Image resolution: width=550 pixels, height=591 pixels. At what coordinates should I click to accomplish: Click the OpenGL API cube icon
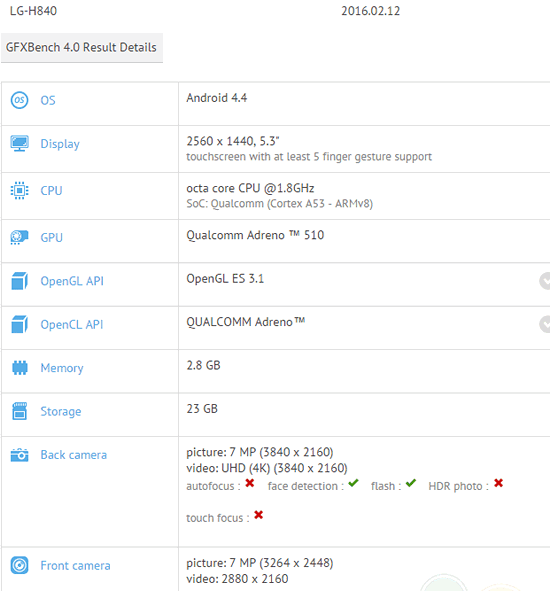[19, 281]
